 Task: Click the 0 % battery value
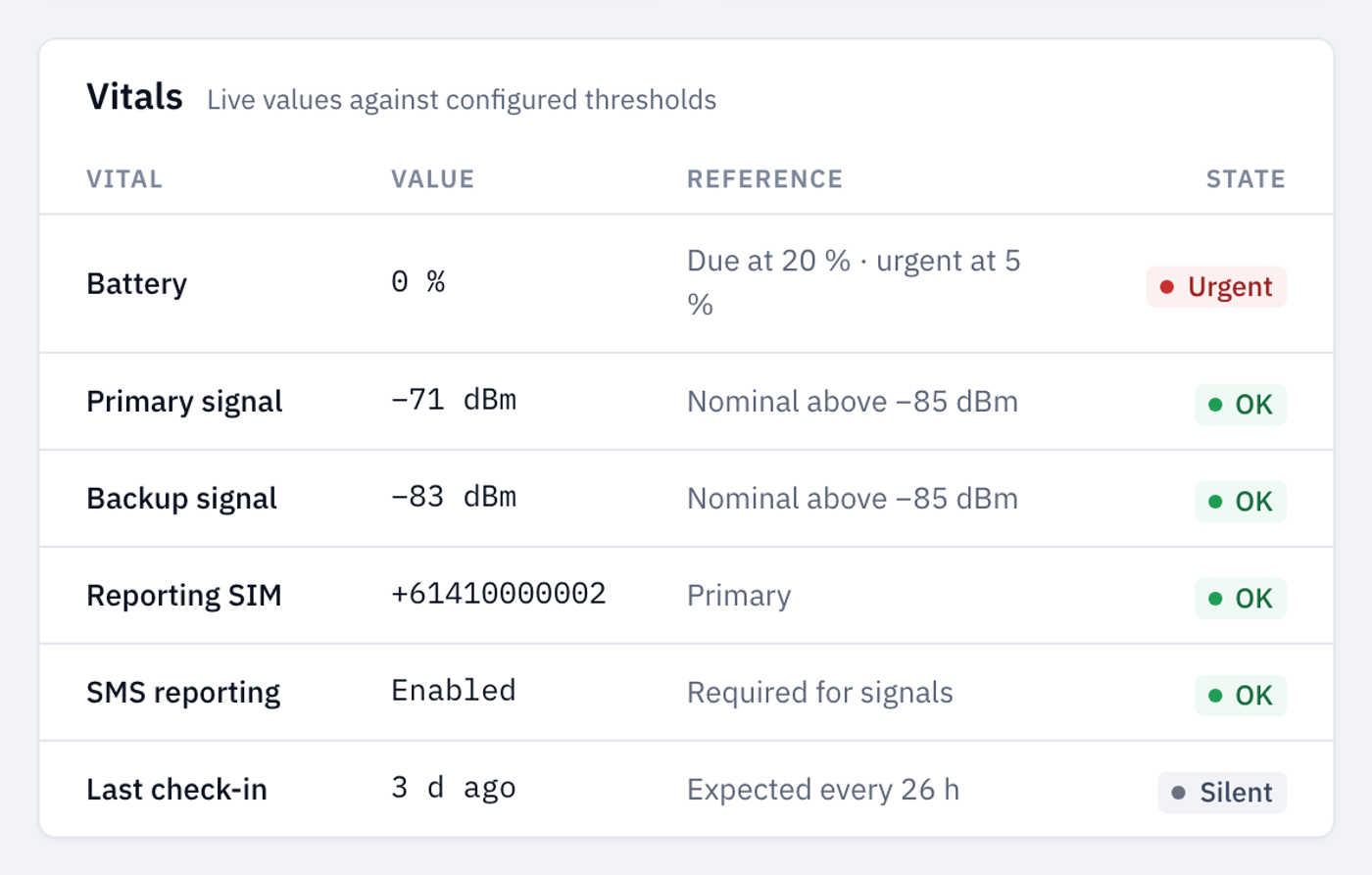pos(418,282)
